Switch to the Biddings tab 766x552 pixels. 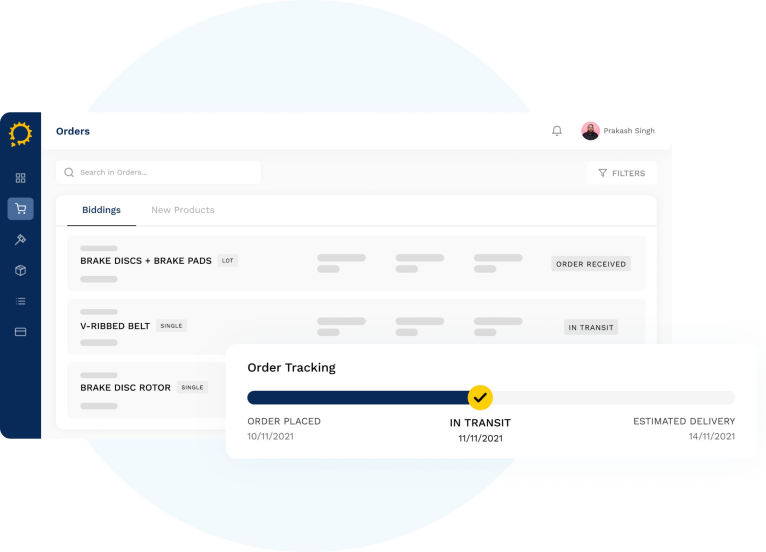(x=101, y=210)
